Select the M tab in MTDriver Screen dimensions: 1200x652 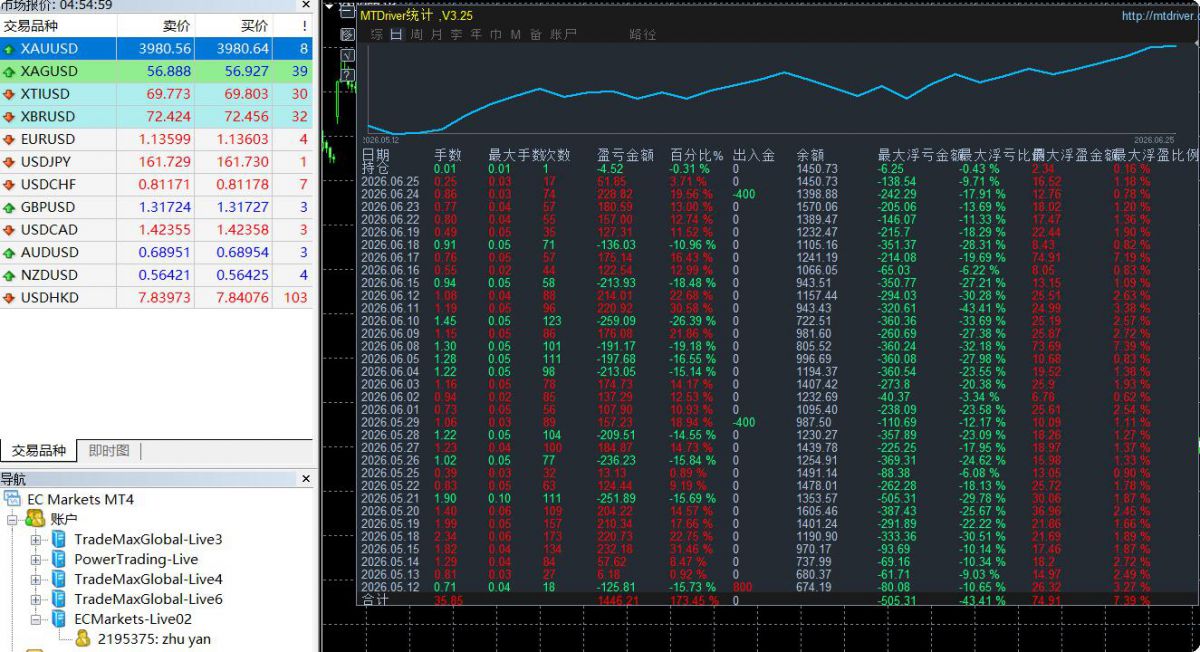coord(516,34)
